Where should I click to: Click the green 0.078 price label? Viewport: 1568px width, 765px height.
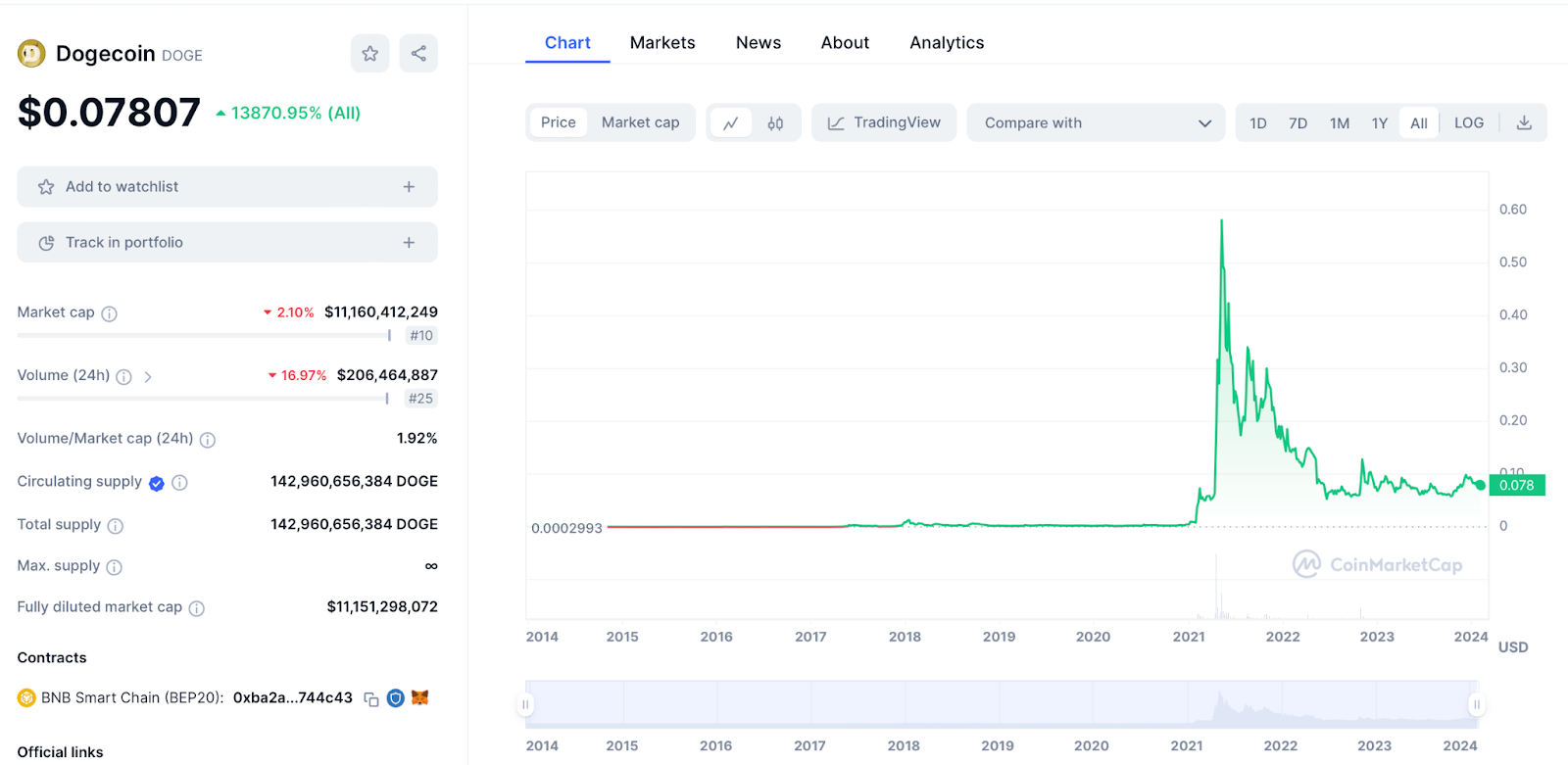pyautogui.click(x=1517, y=485)
